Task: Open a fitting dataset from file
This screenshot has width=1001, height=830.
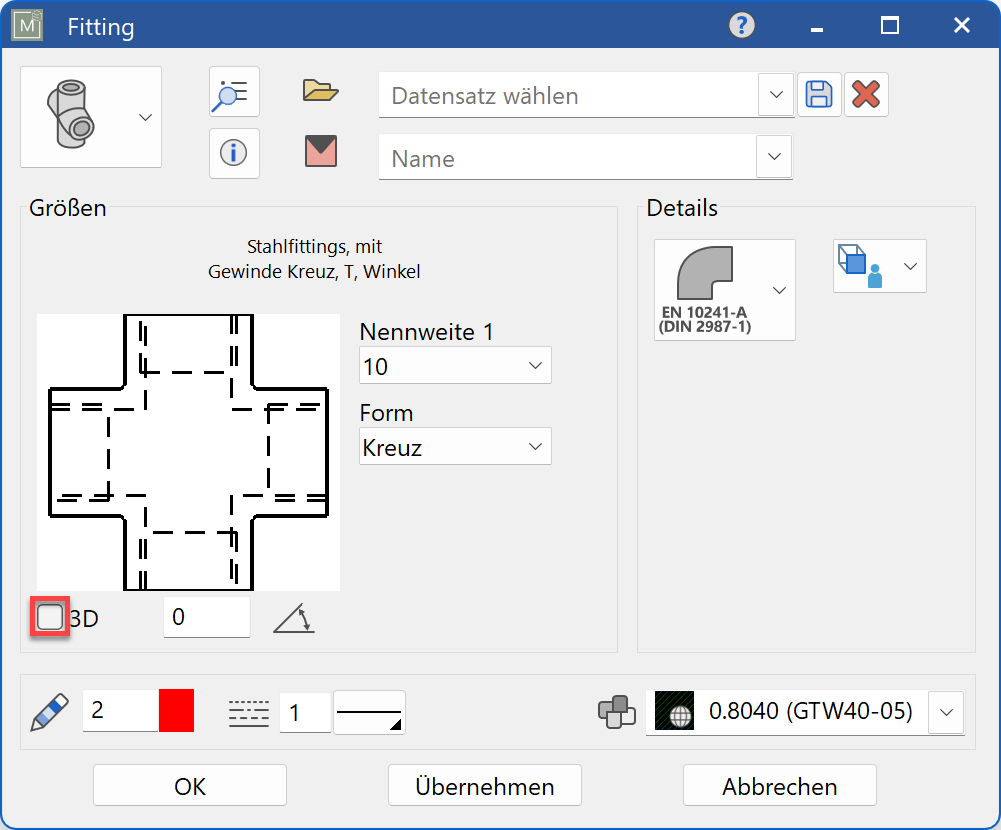Action: [318, 90]
